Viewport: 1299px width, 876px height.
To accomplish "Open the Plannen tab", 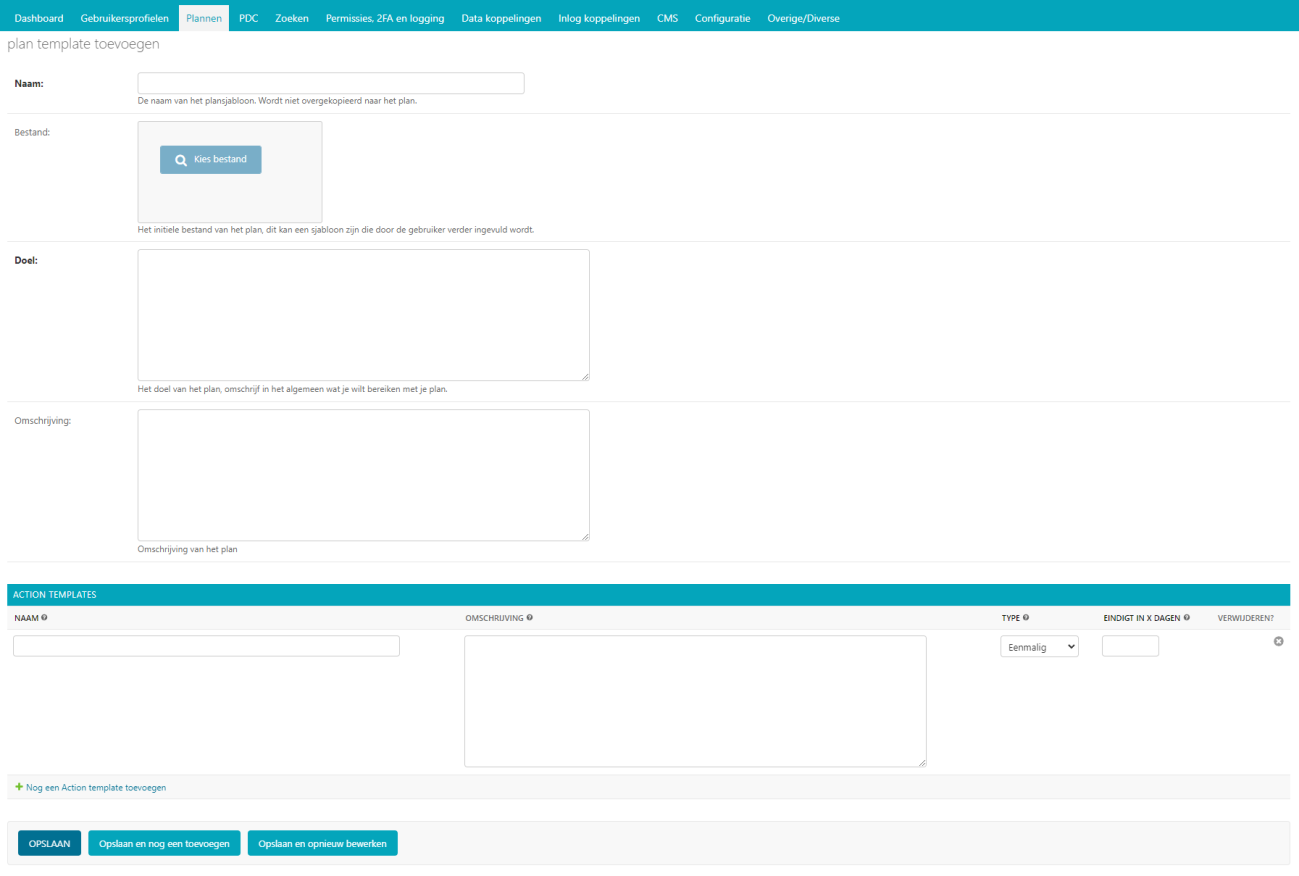I will tap(204, 18).
